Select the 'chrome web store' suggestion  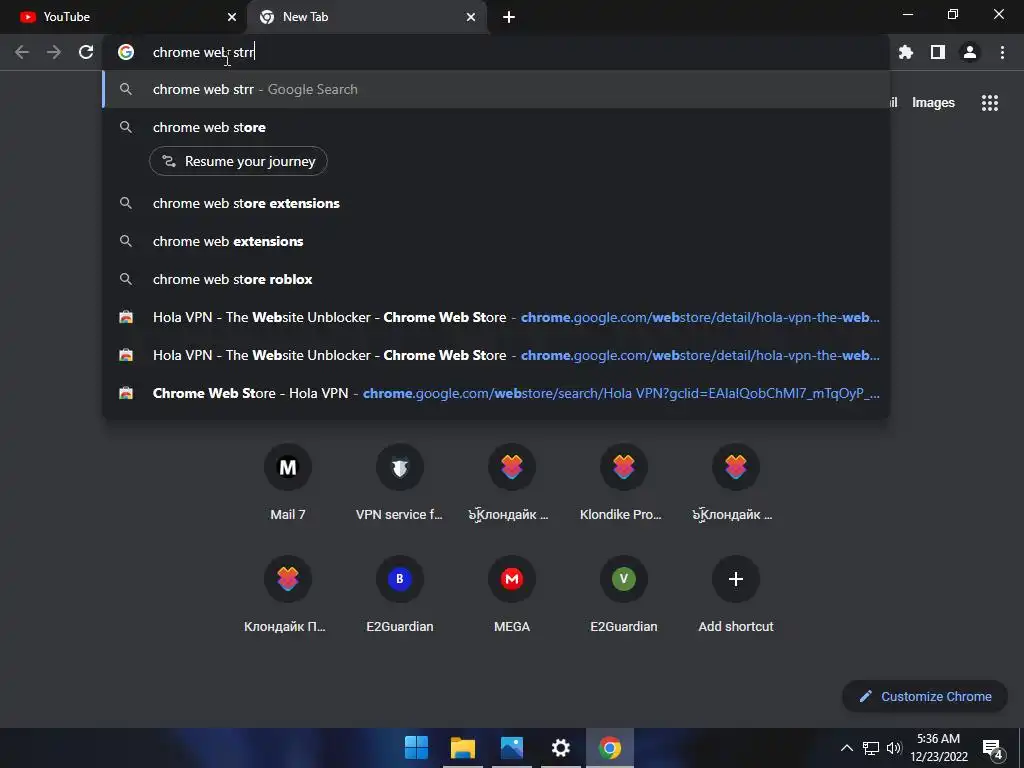496,127
